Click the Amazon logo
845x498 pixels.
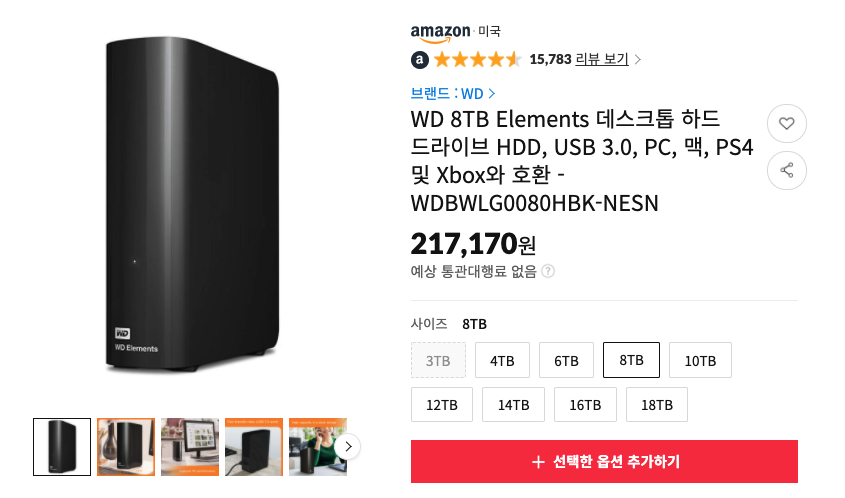440,33
